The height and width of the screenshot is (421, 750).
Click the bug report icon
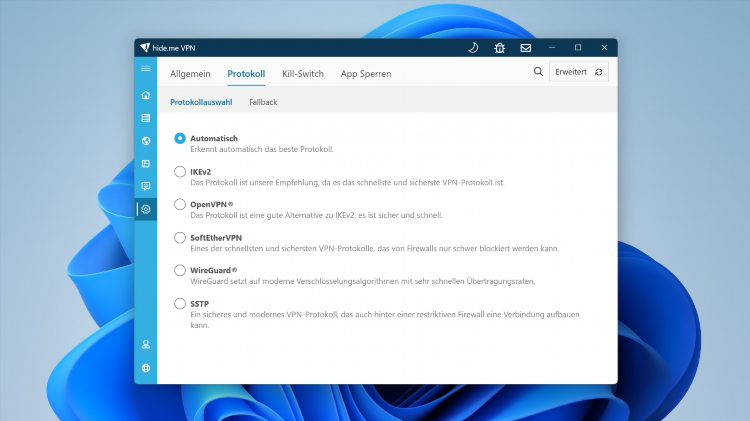[x=499, y=48]
